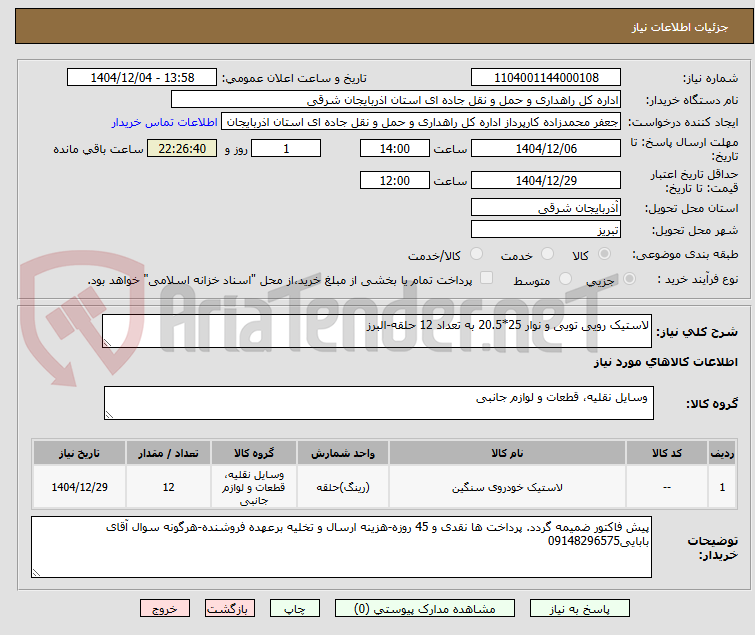
Task: Click the نام کالا column header
Action: point(508,453)
